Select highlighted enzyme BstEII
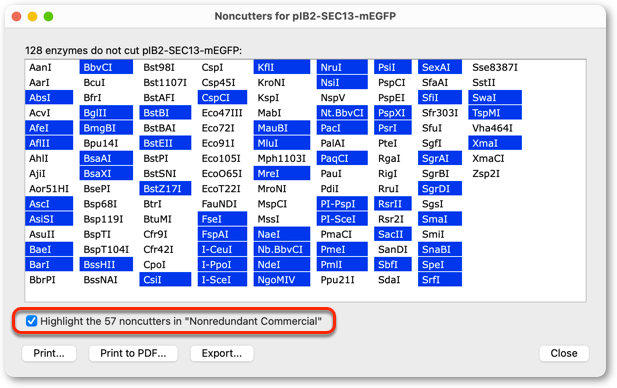This screenshot has height=388, width=617. (x=165, y=143)
